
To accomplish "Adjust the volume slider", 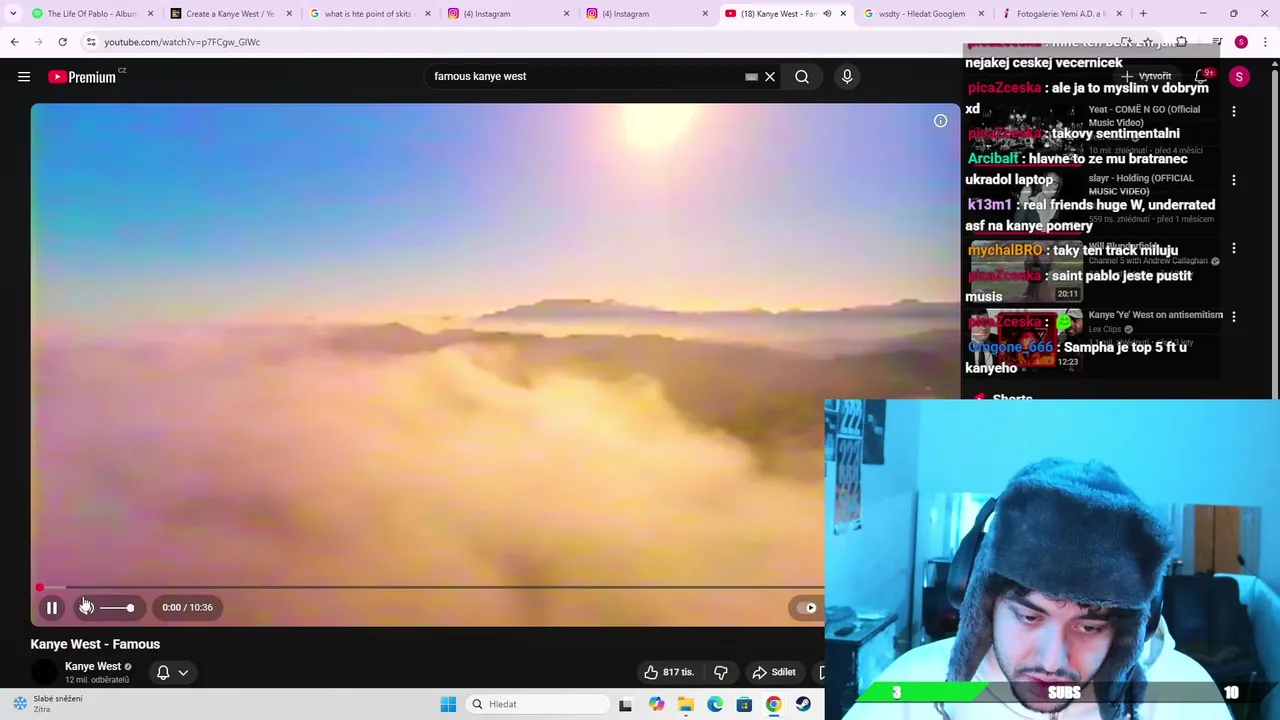I will click(x=116, y=608).
